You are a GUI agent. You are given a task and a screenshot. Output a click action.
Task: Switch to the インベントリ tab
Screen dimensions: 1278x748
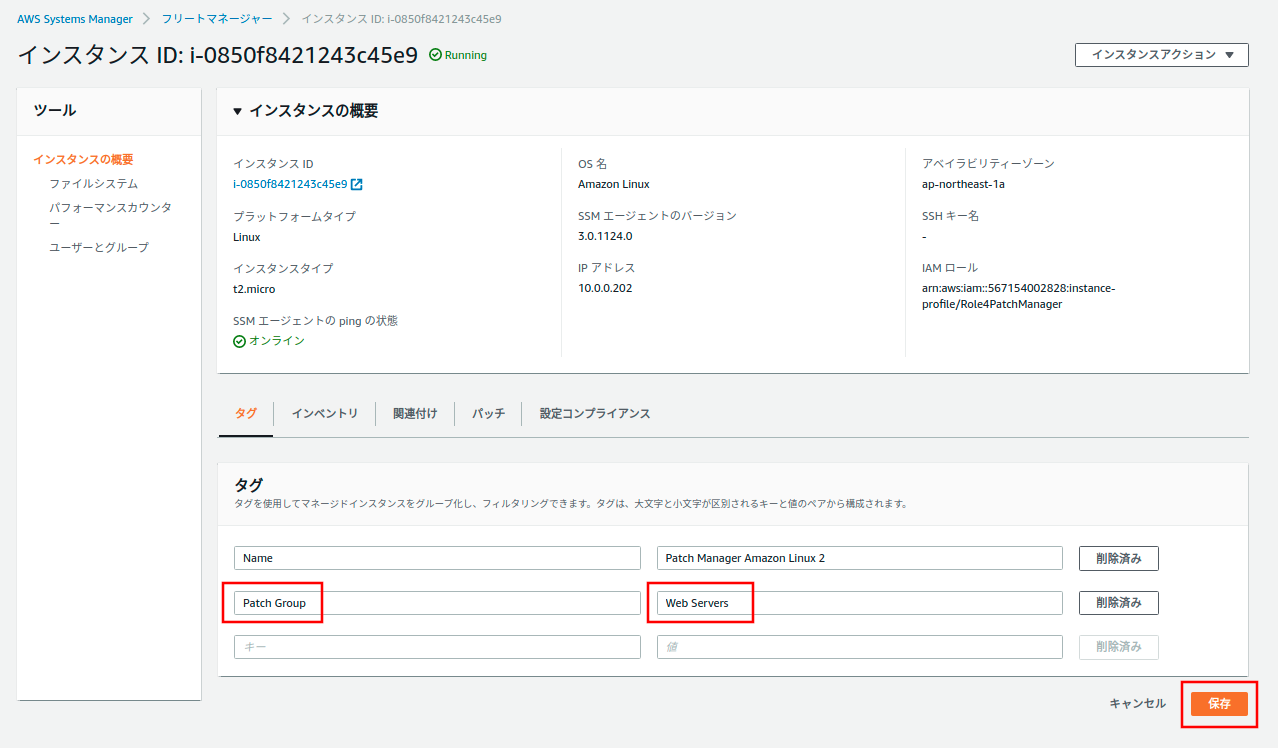(x=324, y=414)
